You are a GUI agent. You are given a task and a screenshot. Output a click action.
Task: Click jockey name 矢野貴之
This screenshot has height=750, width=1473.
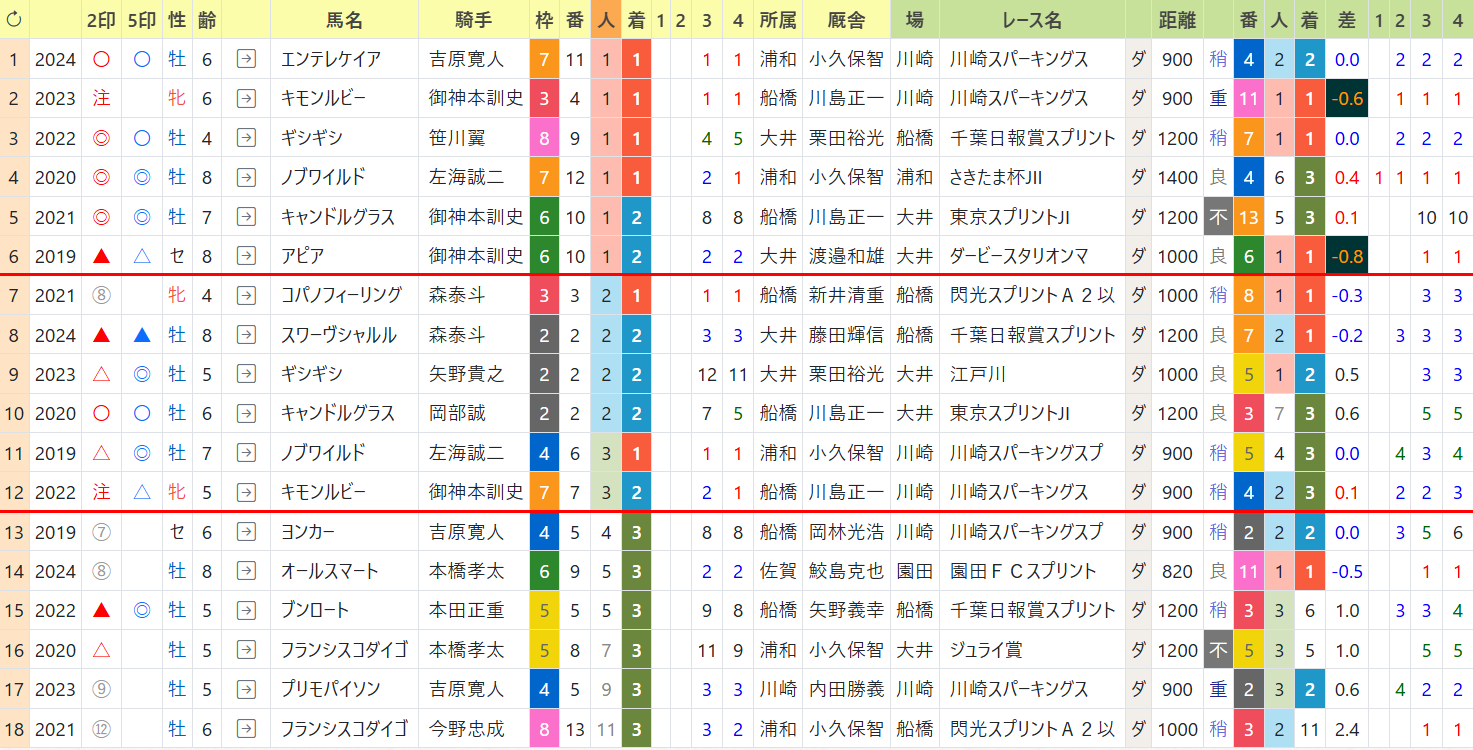pos(466,374)
